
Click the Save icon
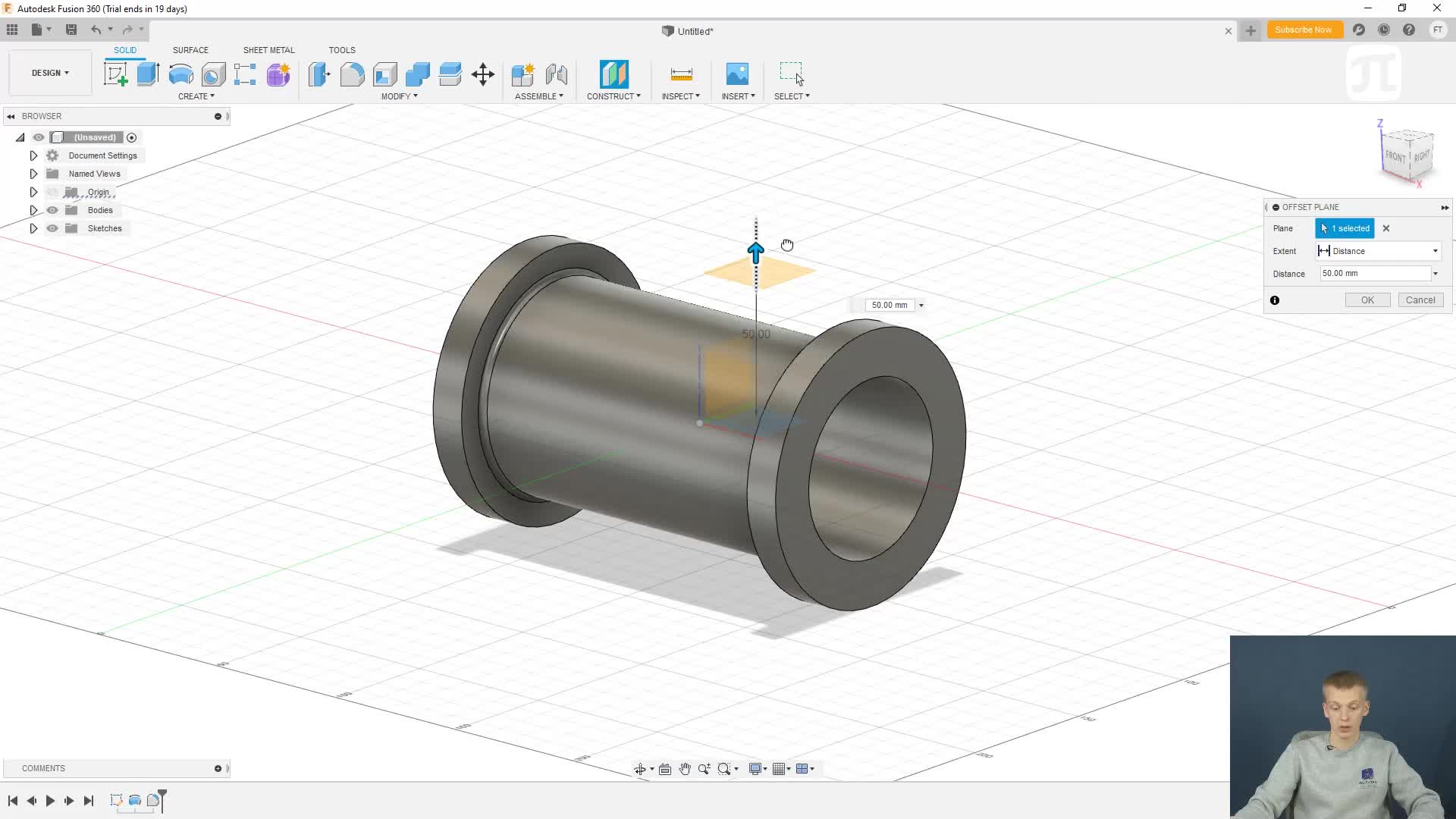point(71,30)
